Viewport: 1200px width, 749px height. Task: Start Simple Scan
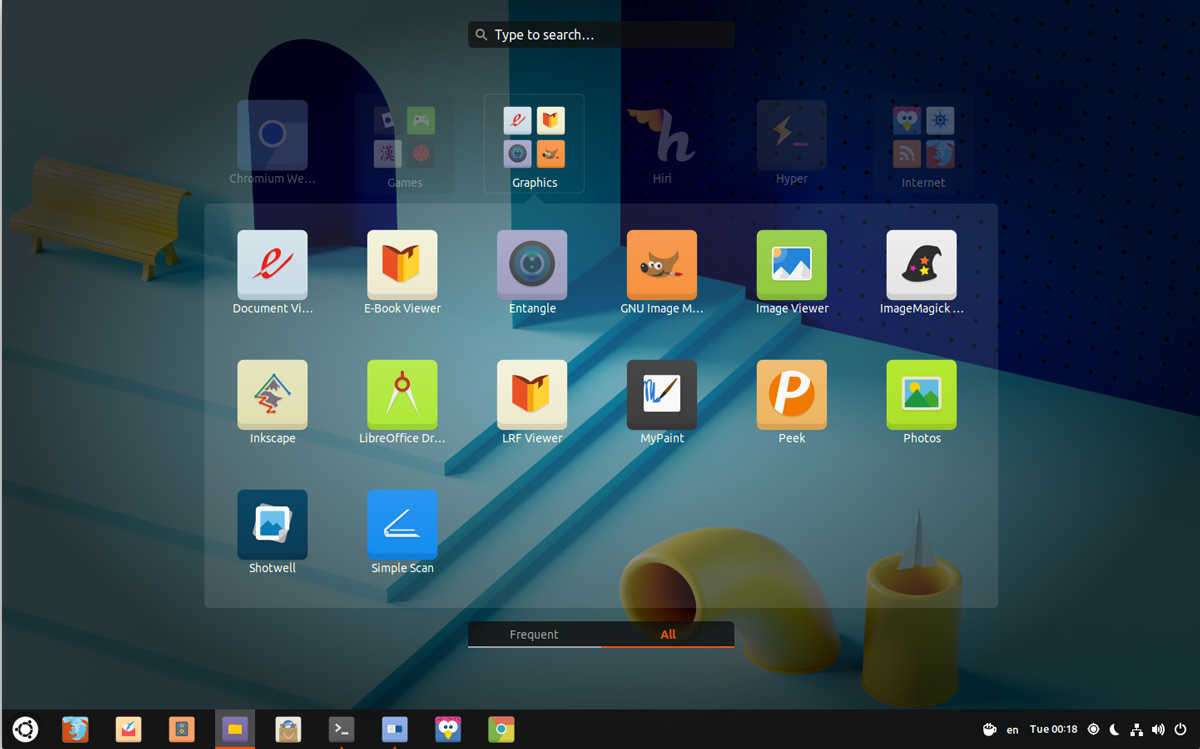(402, 524)
